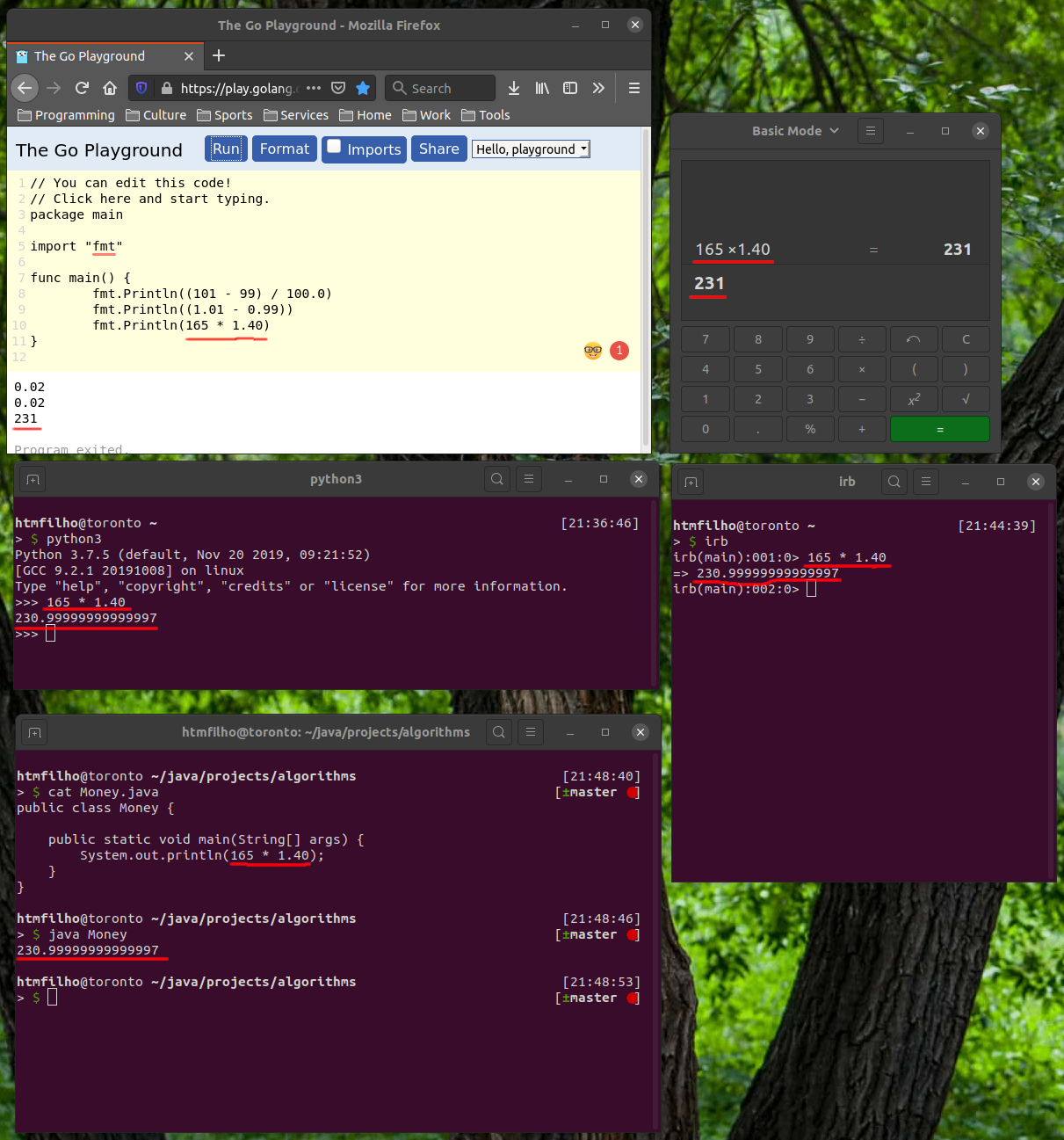Expand the Hello, playground examples dropdown
Viewport: 1064px width, 1140px height.
[x=531, y=149]
